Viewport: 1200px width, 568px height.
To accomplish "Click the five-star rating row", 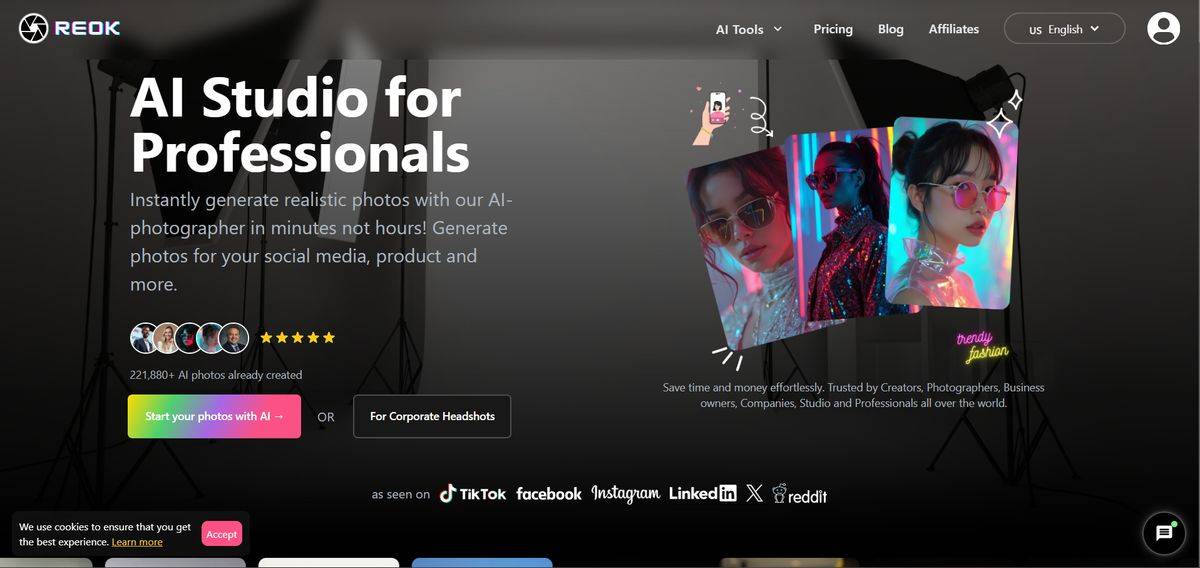I will (297, 338).
